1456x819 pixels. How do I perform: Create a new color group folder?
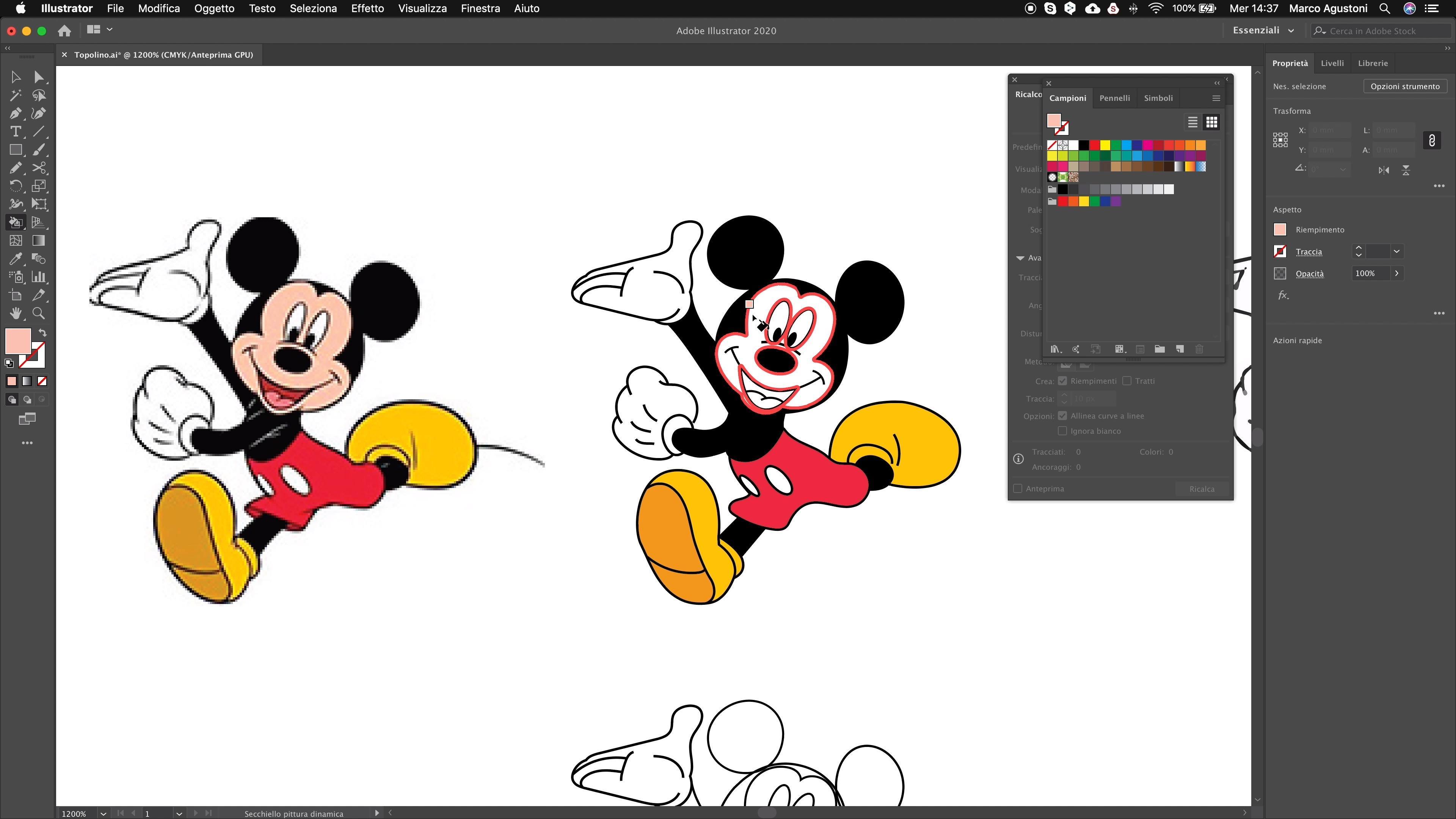1160,349
